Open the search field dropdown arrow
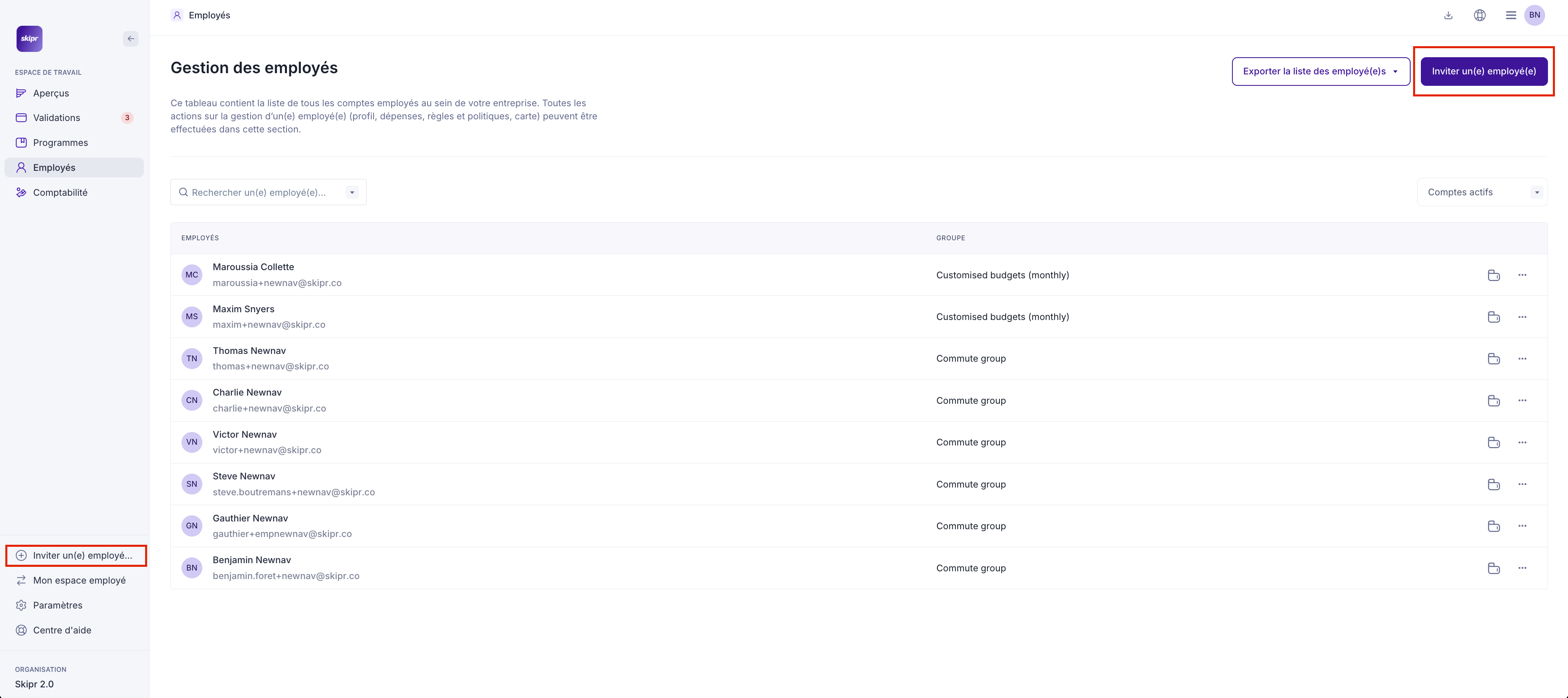 352,192
